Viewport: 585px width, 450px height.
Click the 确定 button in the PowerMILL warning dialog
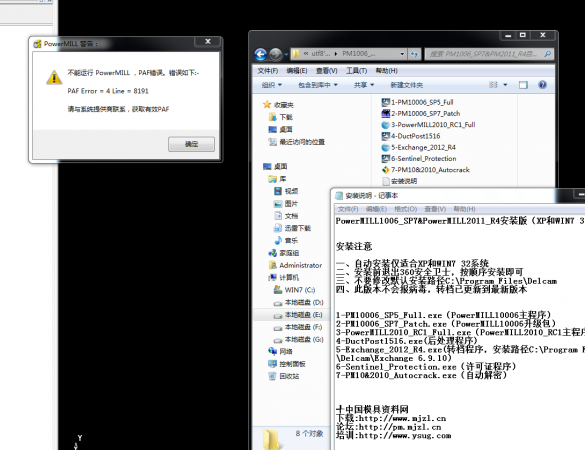tap(191, 144)
